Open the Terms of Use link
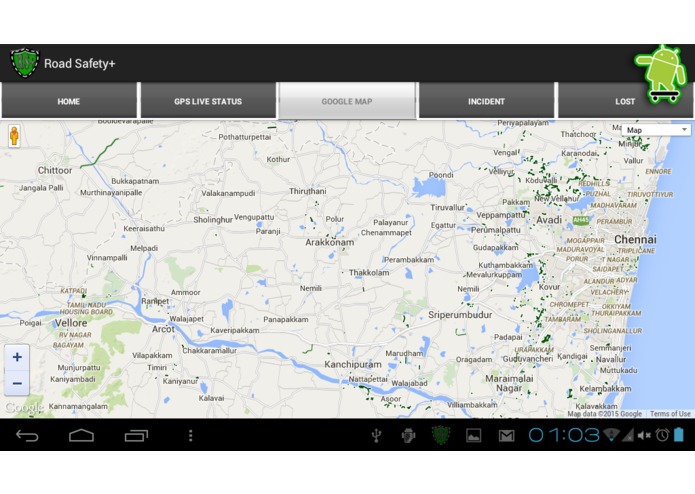This screenshot has width=695, height=494. pos(670,414)
